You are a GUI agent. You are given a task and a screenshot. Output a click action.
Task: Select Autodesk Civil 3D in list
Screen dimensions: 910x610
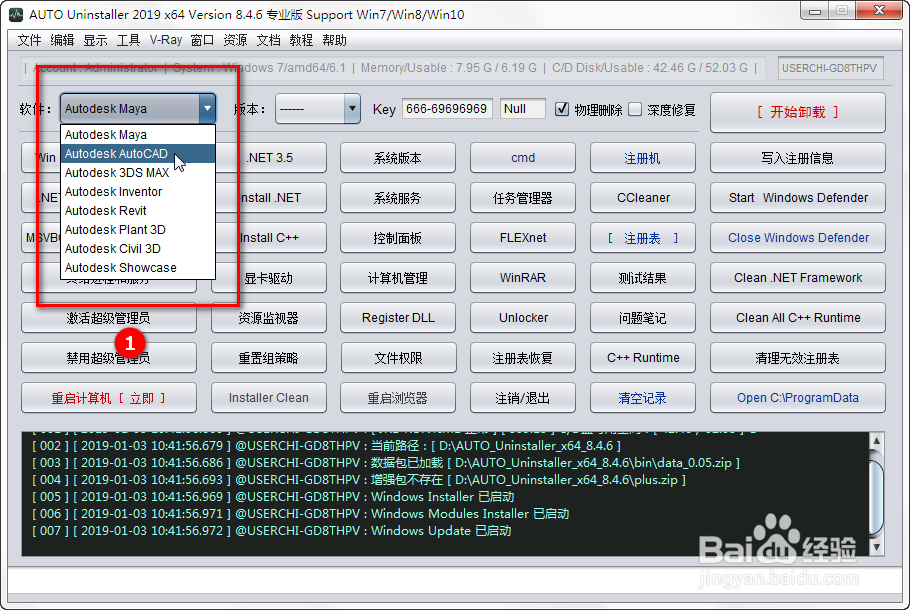pyautogui.click(x=138, y=248)
